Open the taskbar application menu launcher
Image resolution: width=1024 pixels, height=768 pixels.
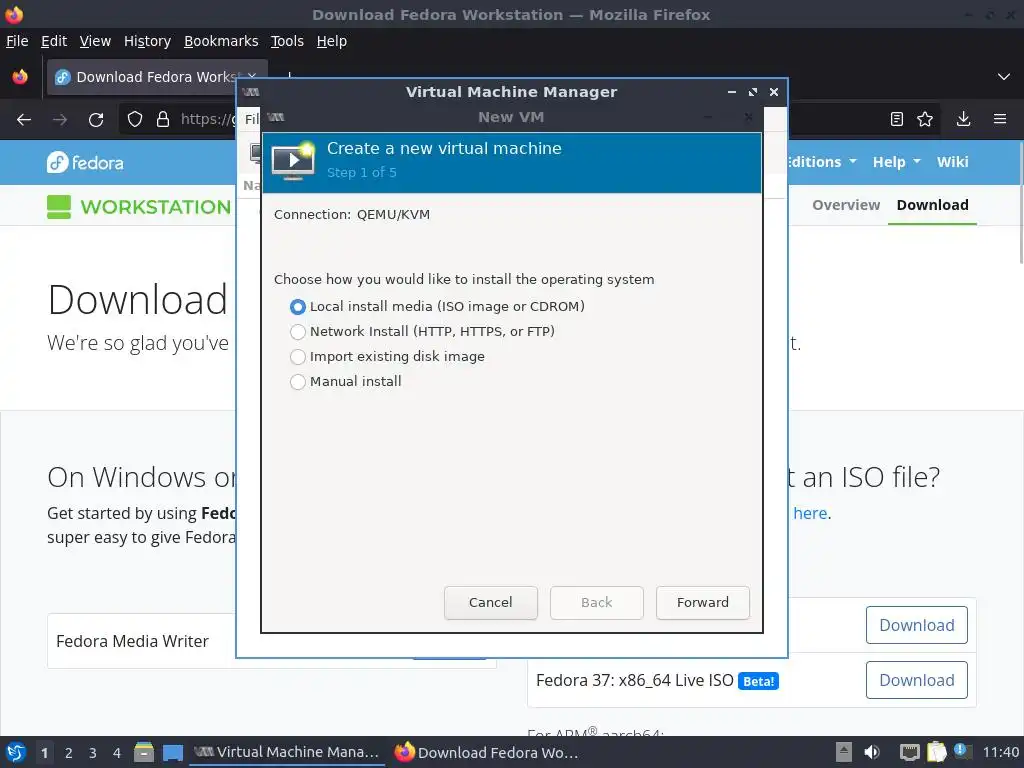click(x=16, y=752)
